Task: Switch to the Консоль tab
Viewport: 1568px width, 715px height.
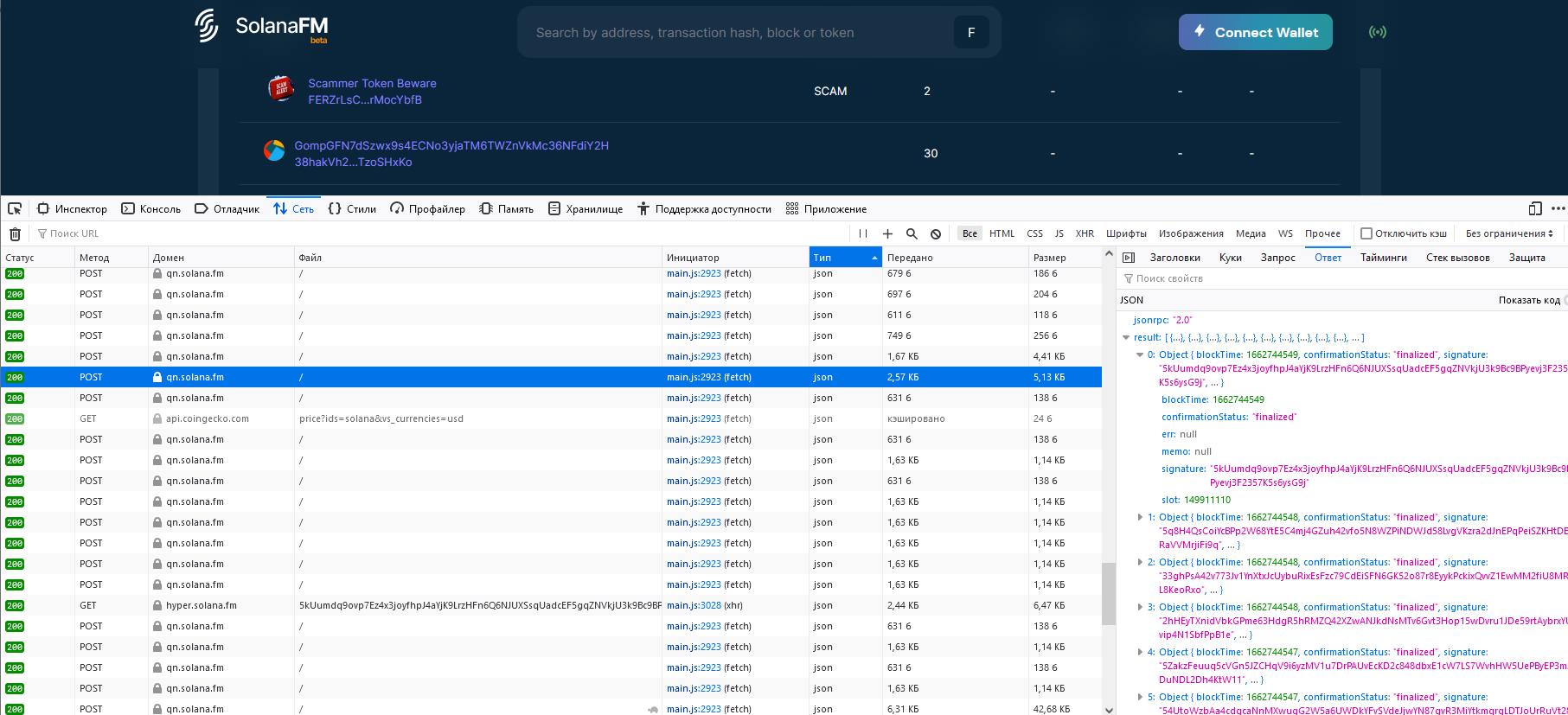Action: [151, 209]
